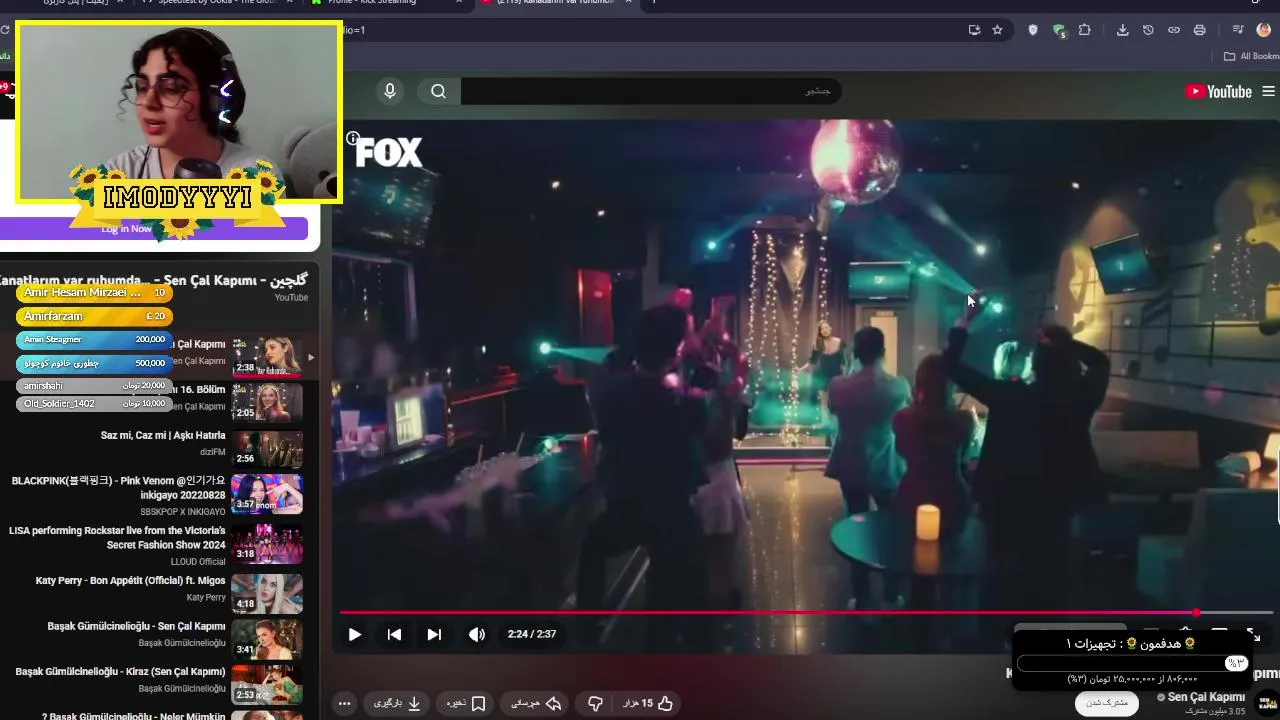Open the 2:56 dizifM video thumbnail
The height and width of the screenshot is (720, 1280).
[267, 449]
